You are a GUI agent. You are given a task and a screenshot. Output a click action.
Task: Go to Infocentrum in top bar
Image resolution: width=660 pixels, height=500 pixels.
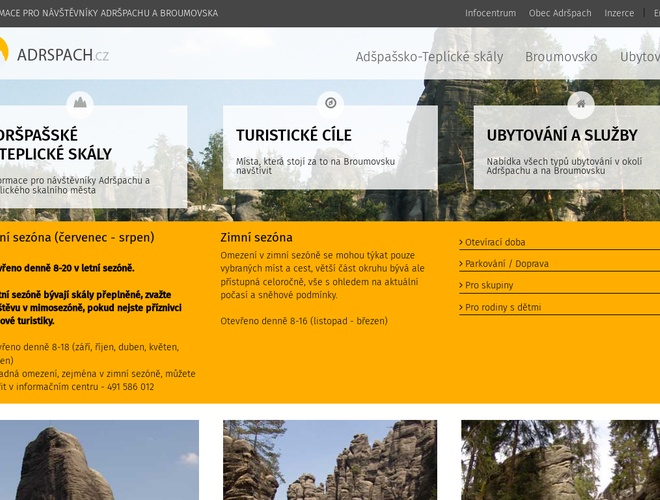click(490, 13)
